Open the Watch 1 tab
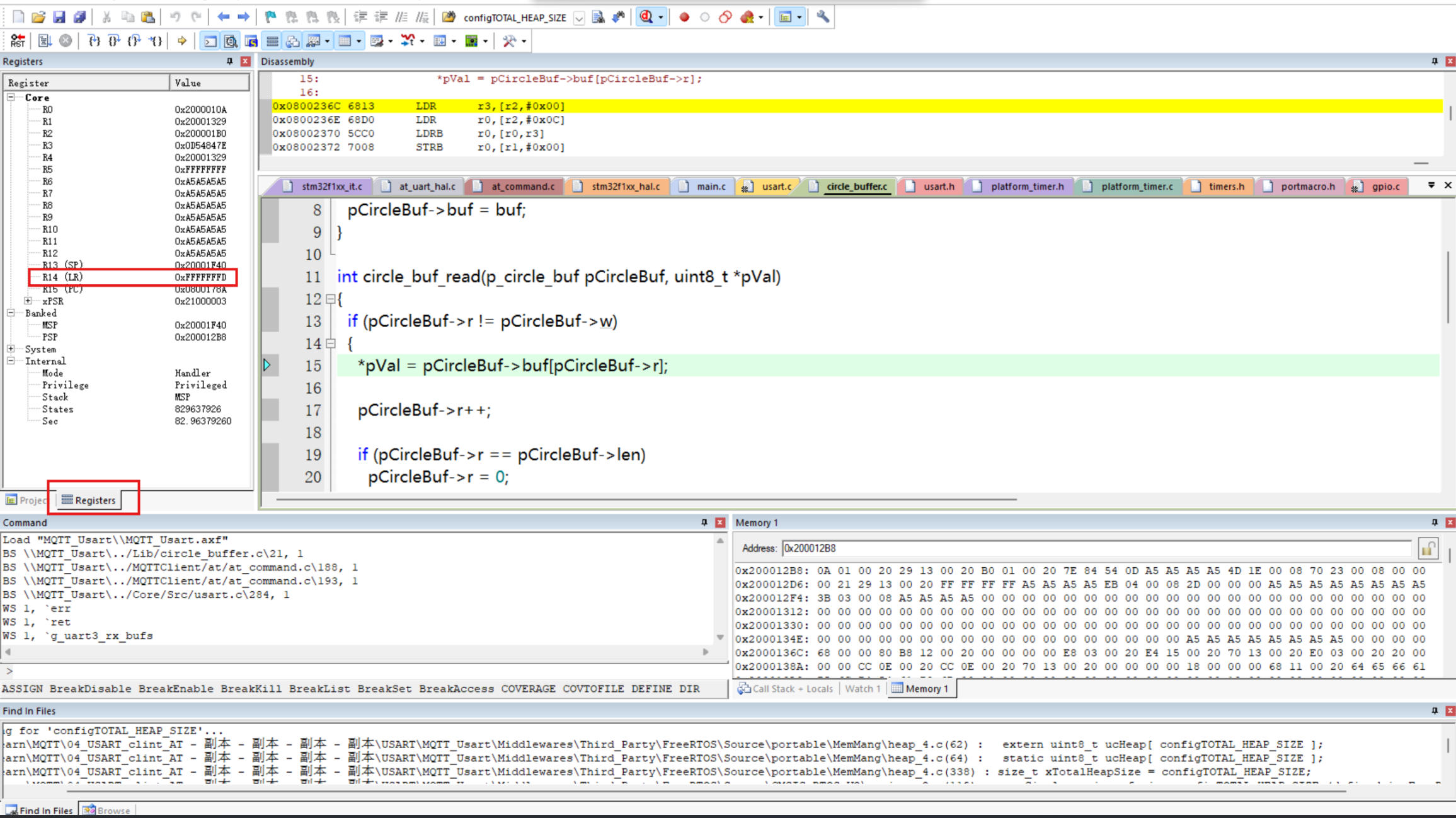The image size is (1456, 818). pos(862,689)
